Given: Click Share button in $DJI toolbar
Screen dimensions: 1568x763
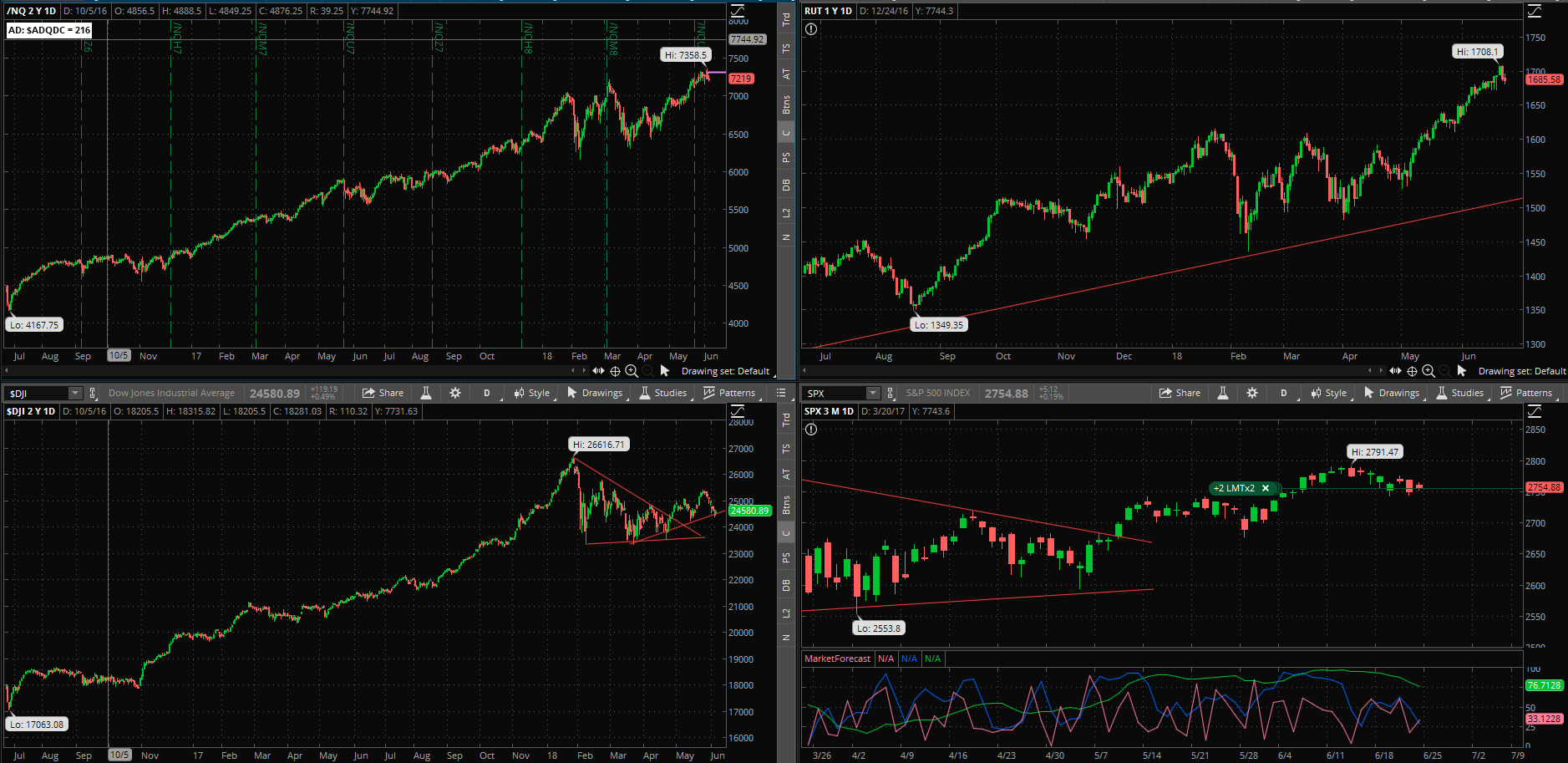Looking at the screenshot, I should pos(383,393).
